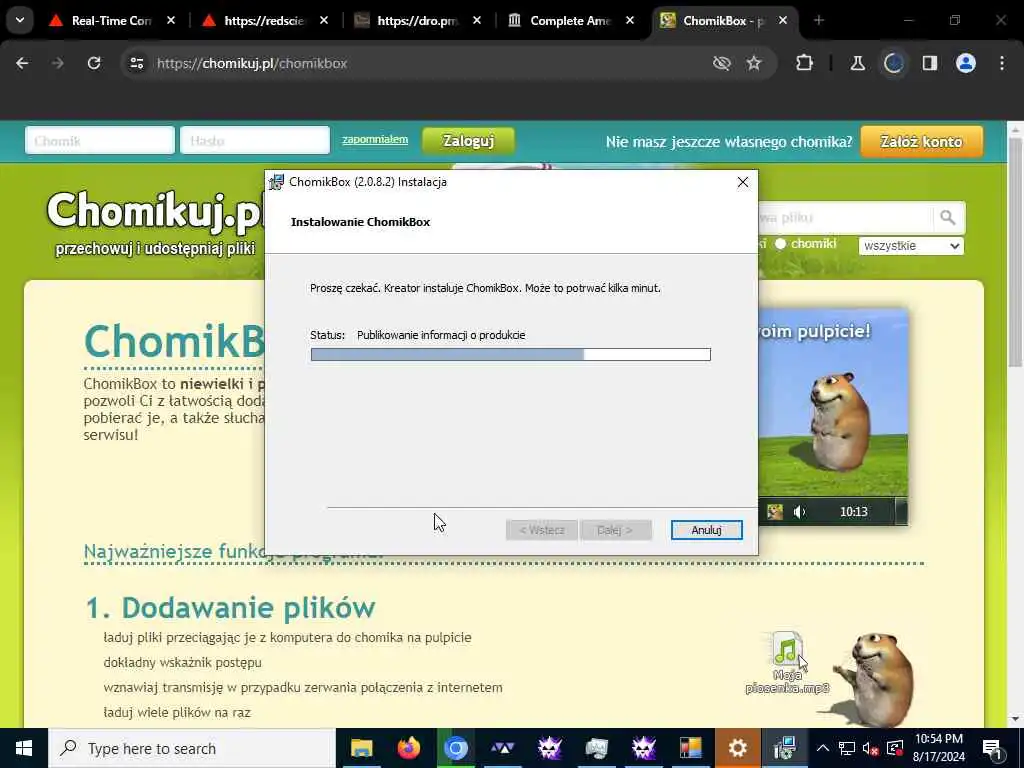The image size is (1024, 768).
Task: Switch to the Real-Time Con tab
Action: click(x=111, y=21)
